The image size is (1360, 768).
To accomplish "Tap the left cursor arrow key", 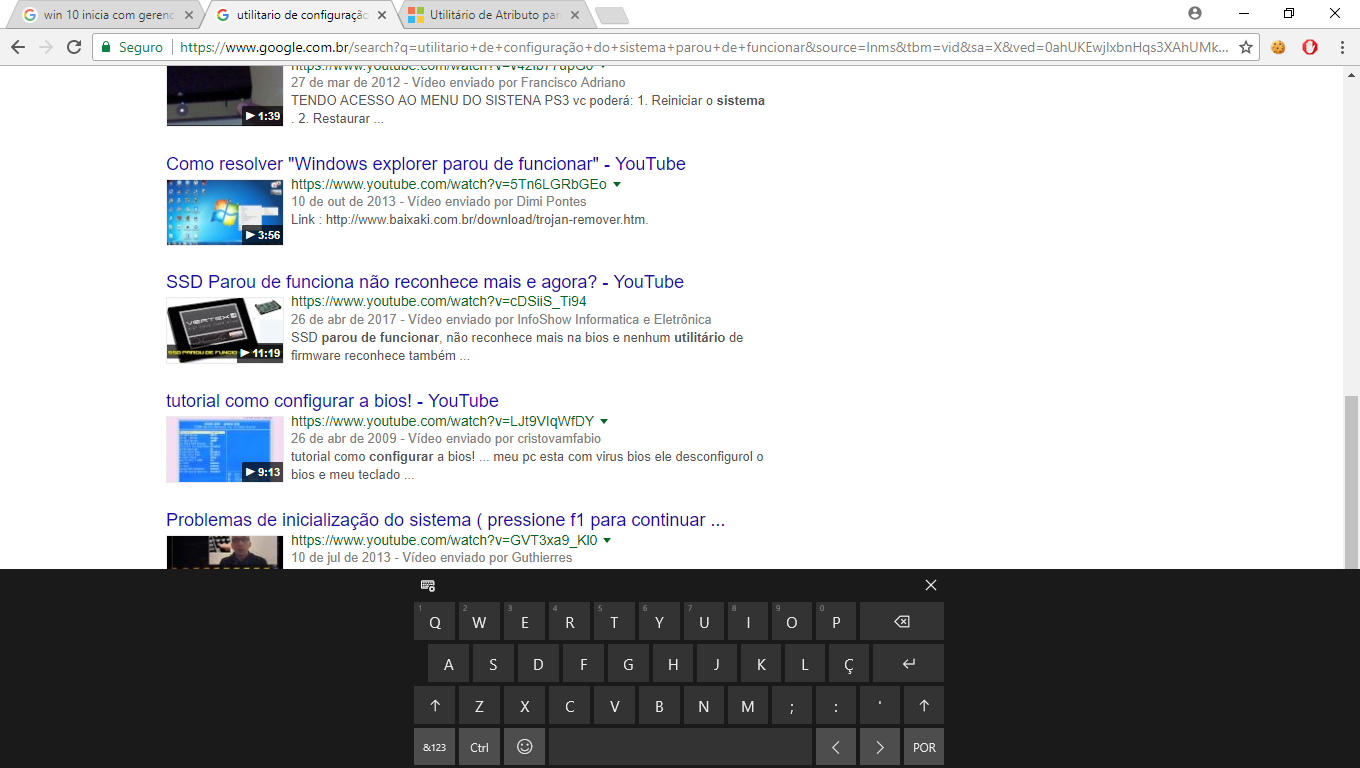I will [836, 747].
